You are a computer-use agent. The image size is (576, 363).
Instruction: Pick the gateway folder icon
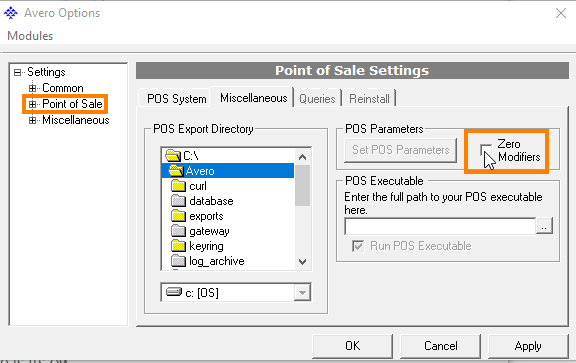(179, 231)
